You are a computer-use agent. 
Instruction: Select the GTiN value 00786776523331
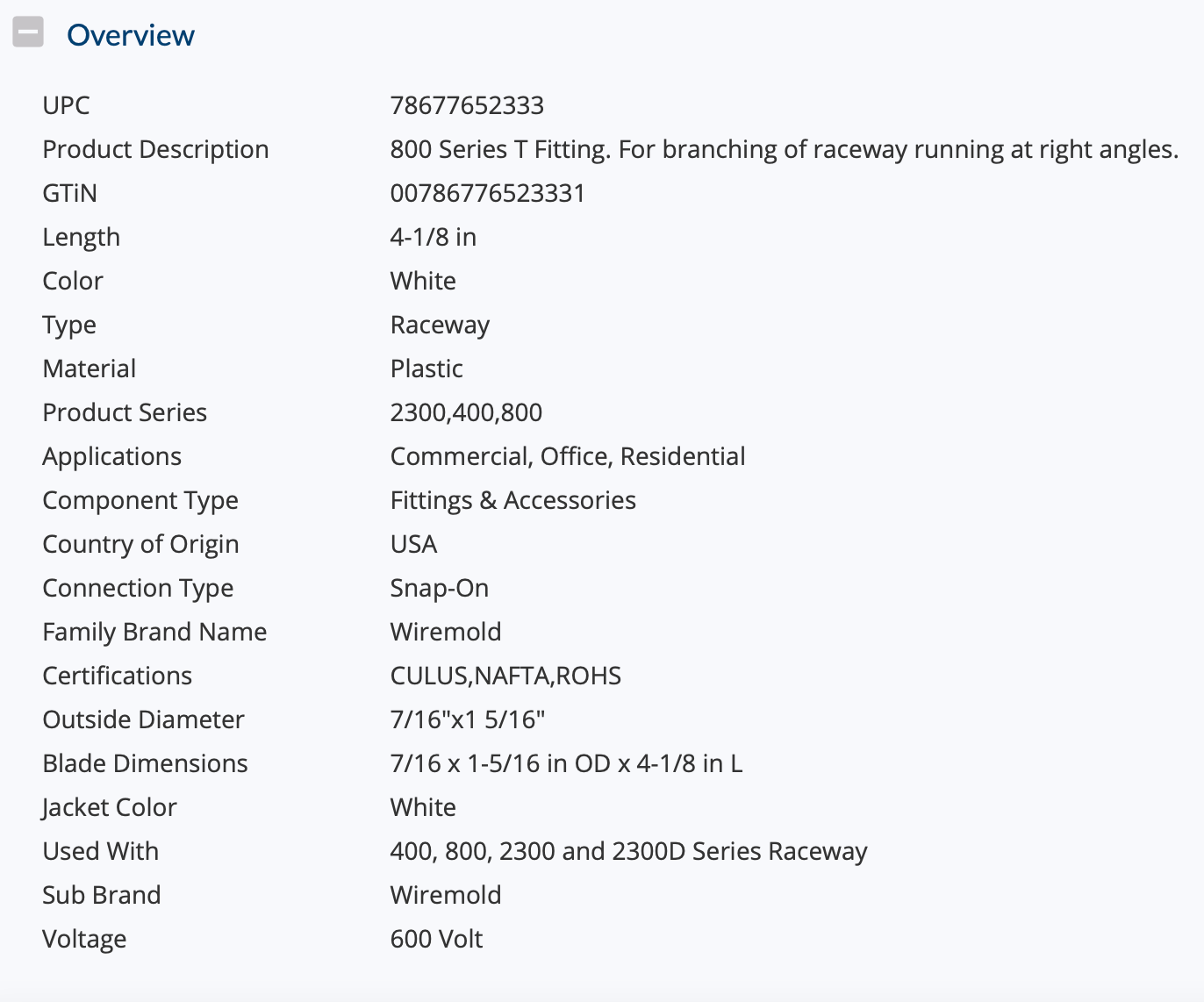(x=487, y=193)
